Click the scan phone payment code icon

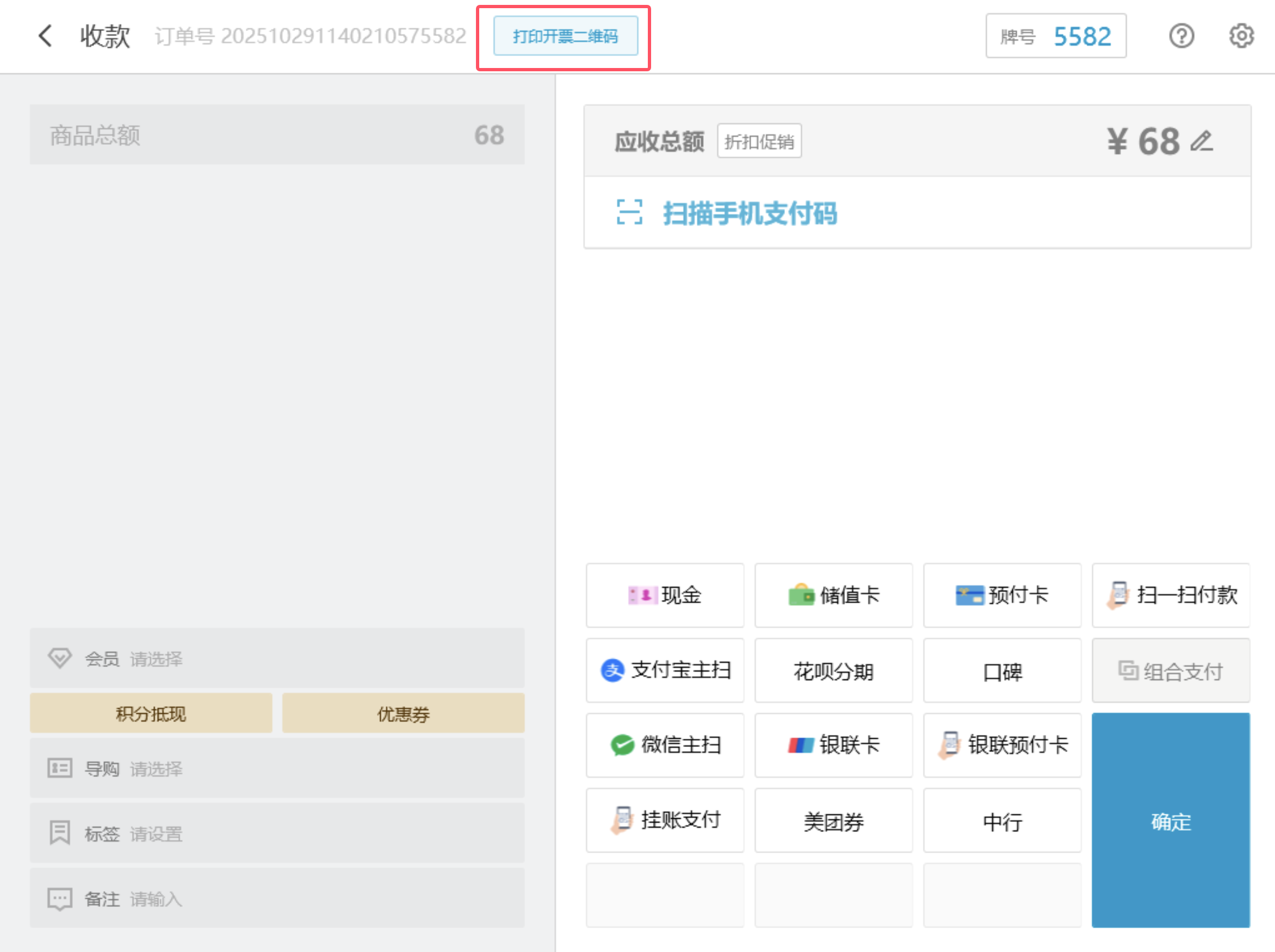629,212
